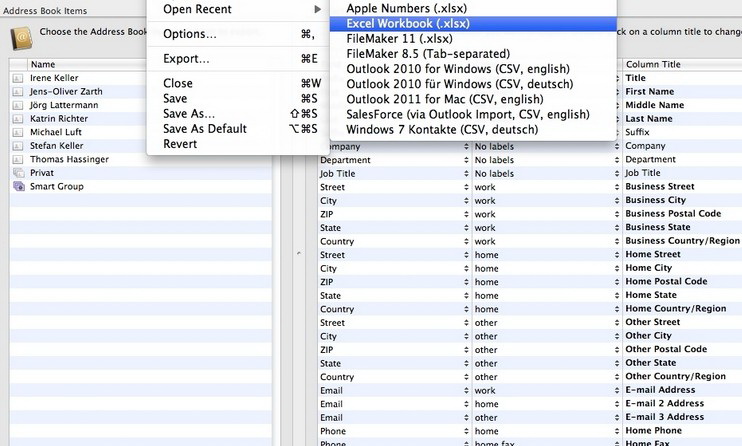Click the Last Name column title
Image resolution: width=742 pixels, height=446 pixels.
tap(648, 119)
